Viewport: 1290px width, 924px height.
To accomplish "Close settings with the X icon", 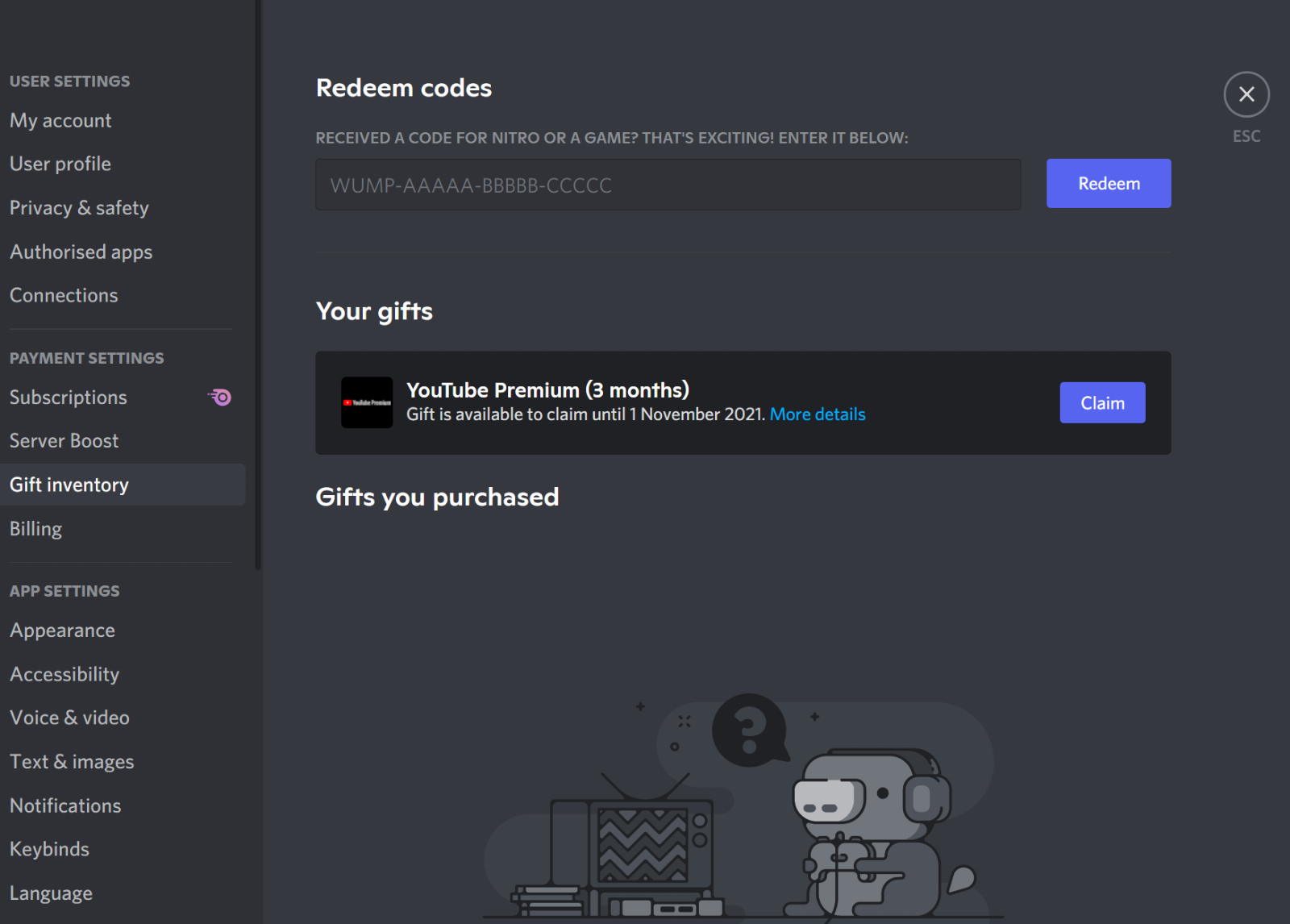I will point(1246,94).
